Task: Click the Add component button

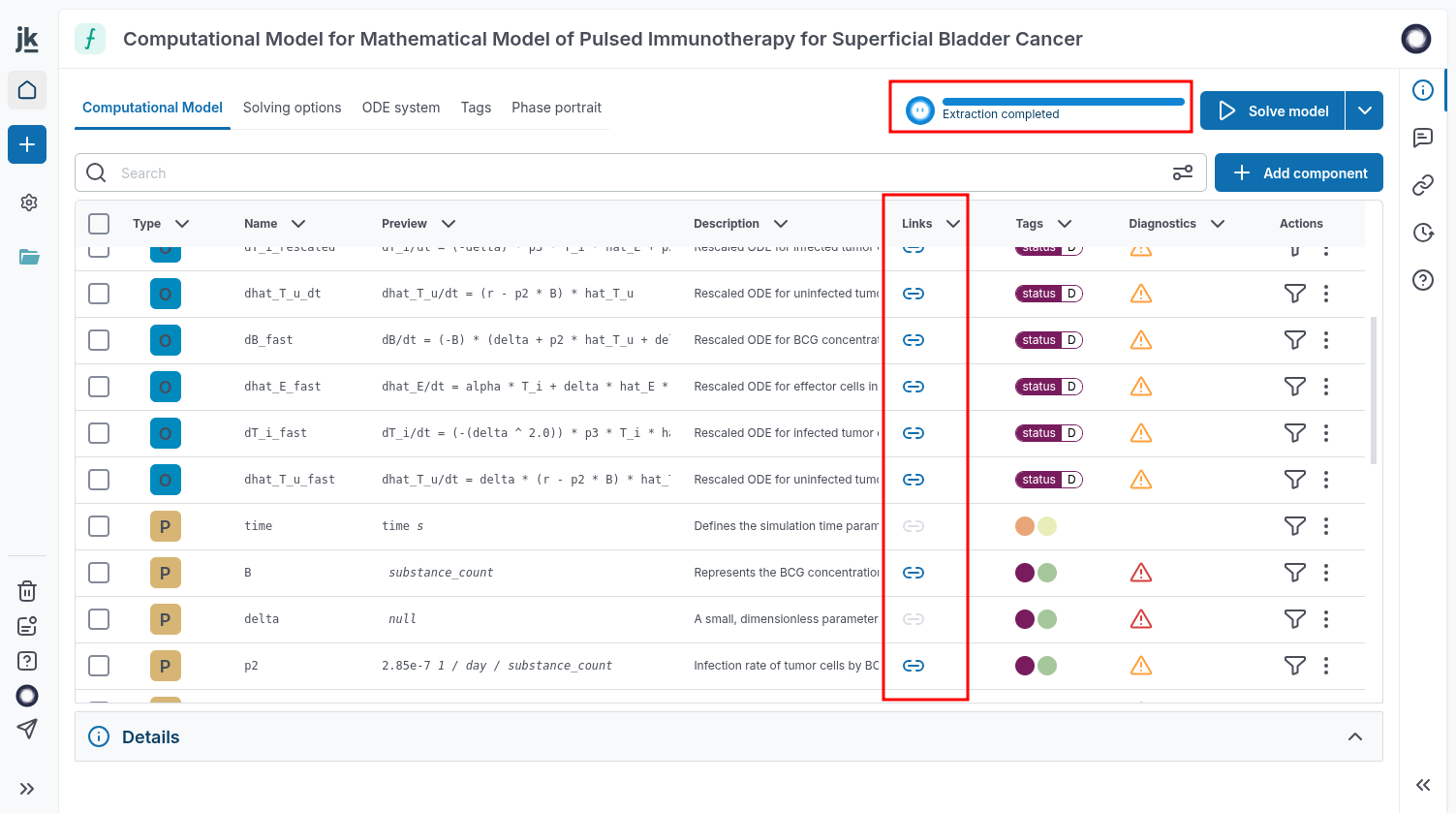Action: 1298,173
